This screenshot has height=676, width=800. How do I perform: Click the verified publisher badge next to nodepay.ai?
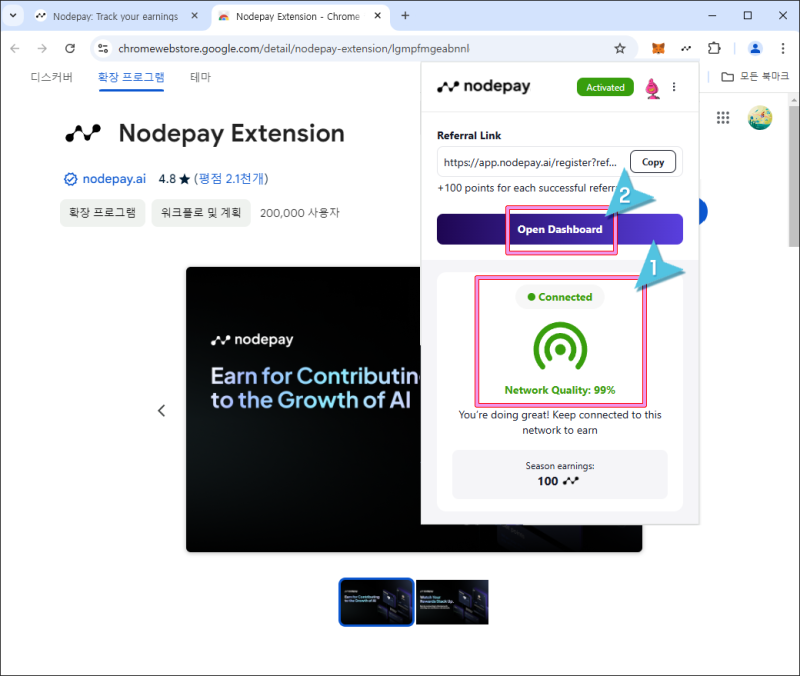point(69,179)
